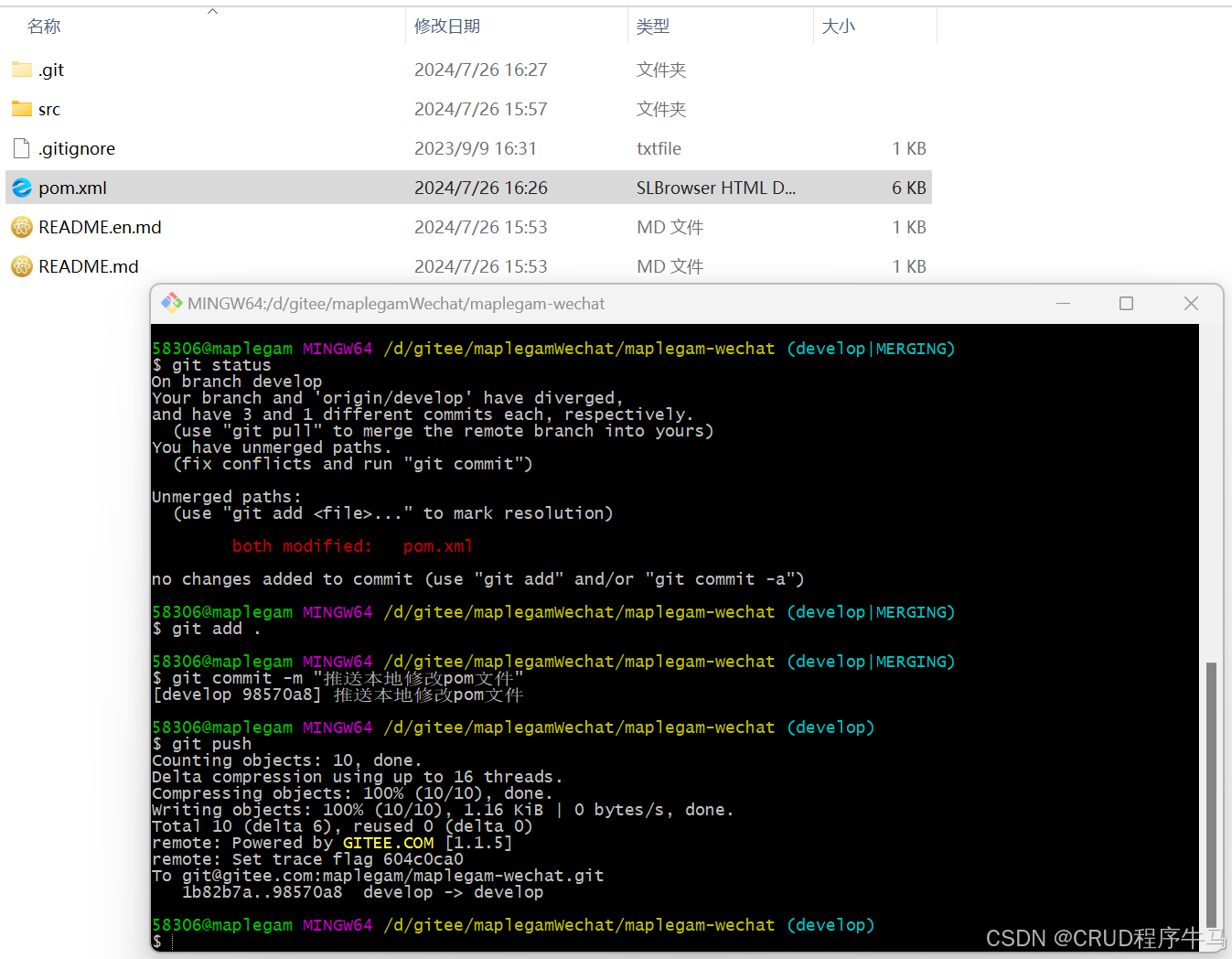The image size is (1232, 959).
Task: Click the pom.xml browser icon
Action: 22,188
